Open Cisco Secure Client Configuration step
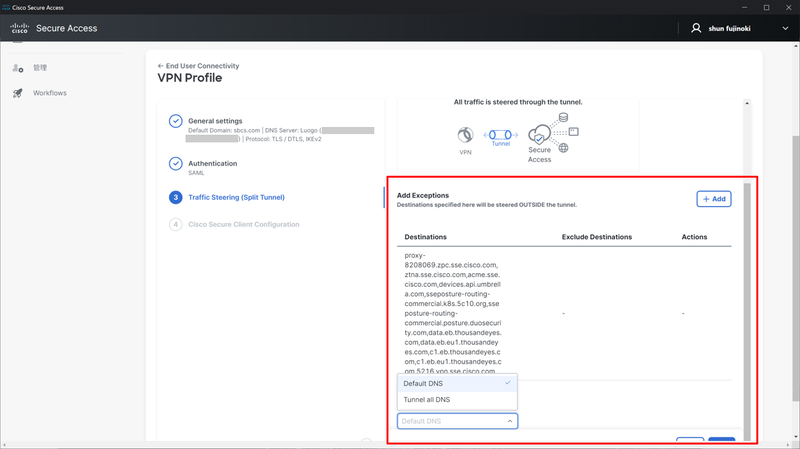Image resolution: width=800 pixels, height=449 pixels. coord(244,224)
